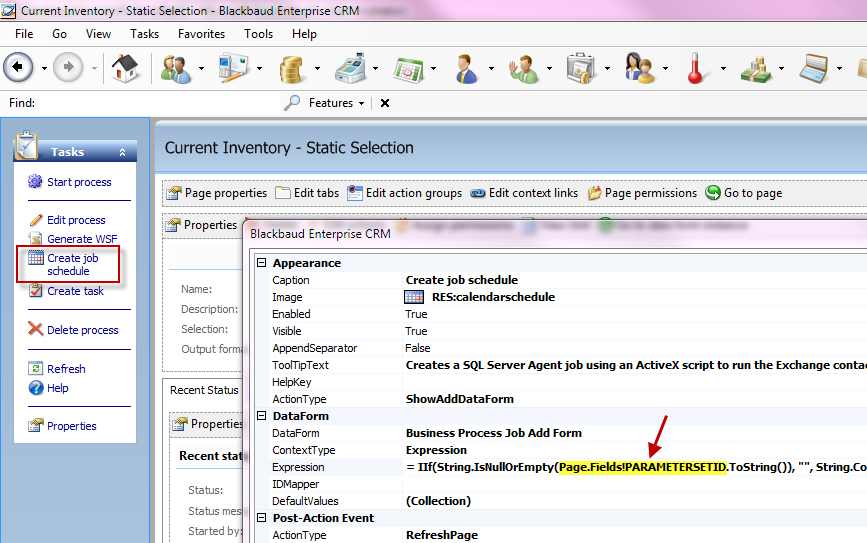The height and width of the screenshot is (543, 867).
Task: Open dropdown arrow beside the thermometer icon
Action: pos(723,69)
